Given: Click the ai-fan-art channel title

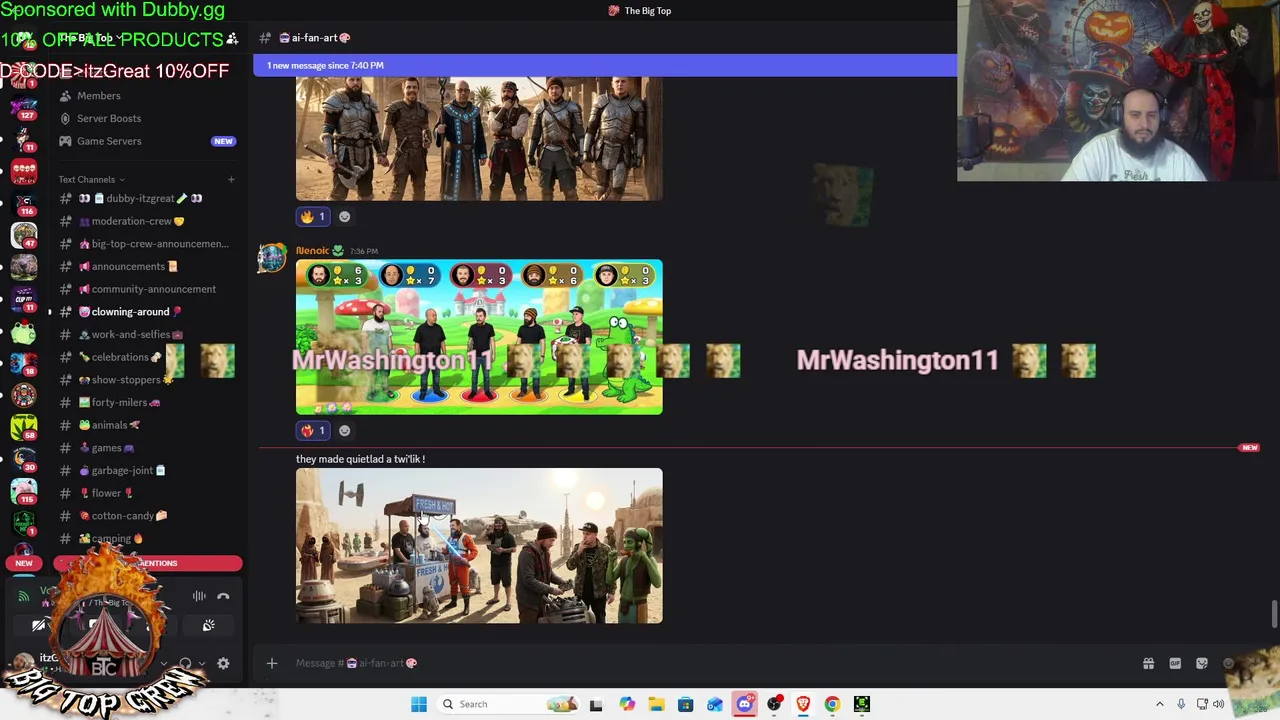Looking at the screenshot, I should (x=314, y=38).
